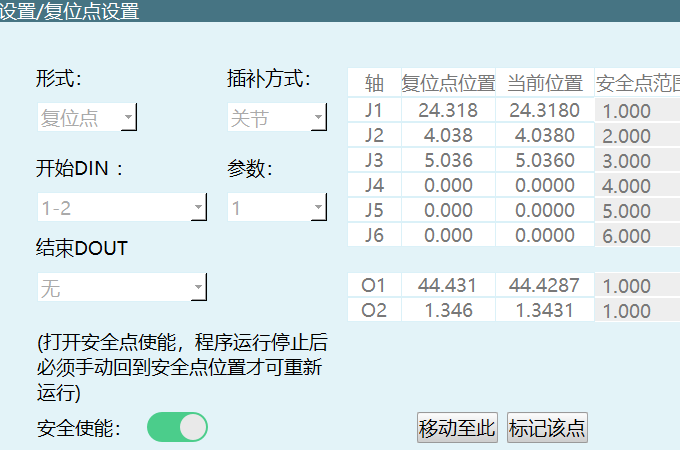Viewport: 680px width, 450px height.
Task: Edit J5 safety range field 5.000
Action: point(637,210)
